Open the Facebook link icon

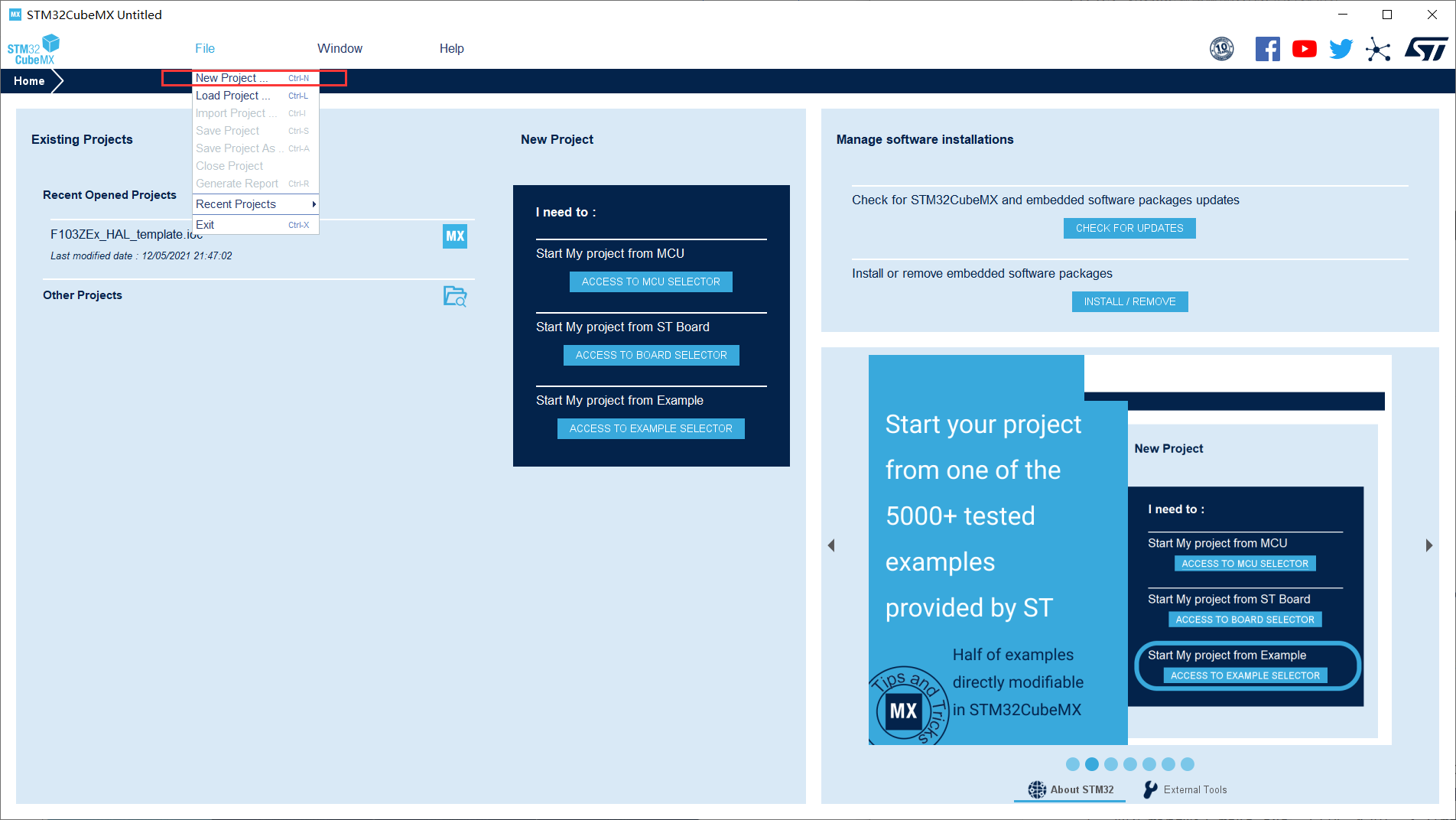click(x=1267, y=49)
